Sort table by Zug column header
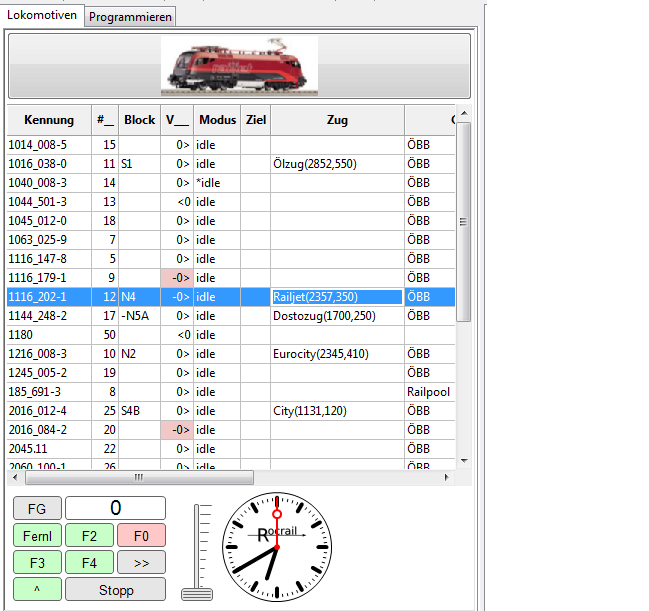The height and width of the screenshot is (611, 649). pyautogui.click(x=337, y=120)
